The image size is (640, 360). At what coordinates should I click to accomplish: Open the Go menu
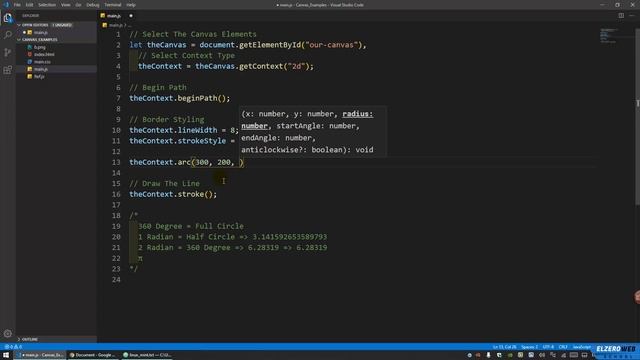(x=78, y=5)
